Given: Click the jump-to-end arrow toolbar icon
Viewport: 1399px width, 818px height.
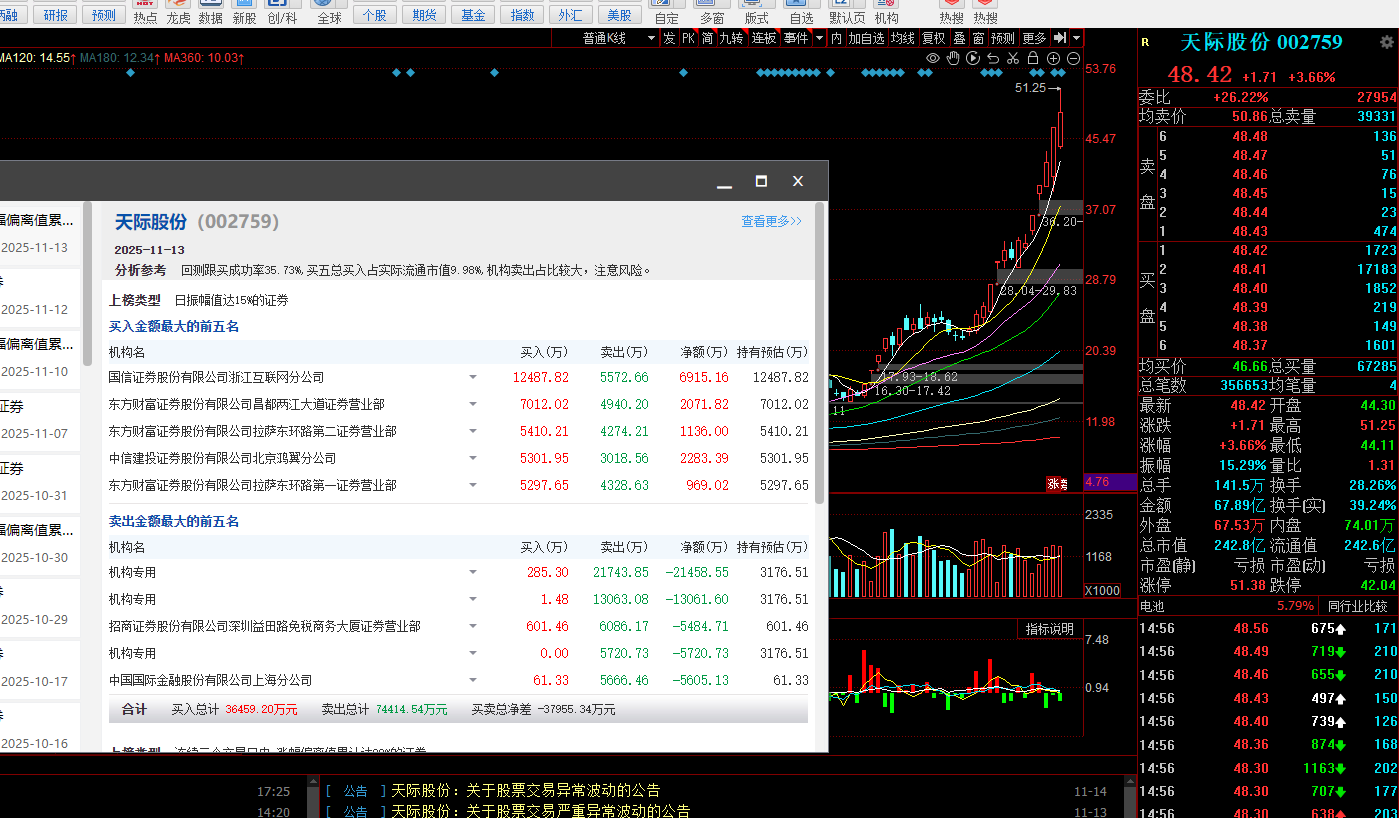Looking at the screenshot, I should pyautogui.click(x=1060, y=38).
